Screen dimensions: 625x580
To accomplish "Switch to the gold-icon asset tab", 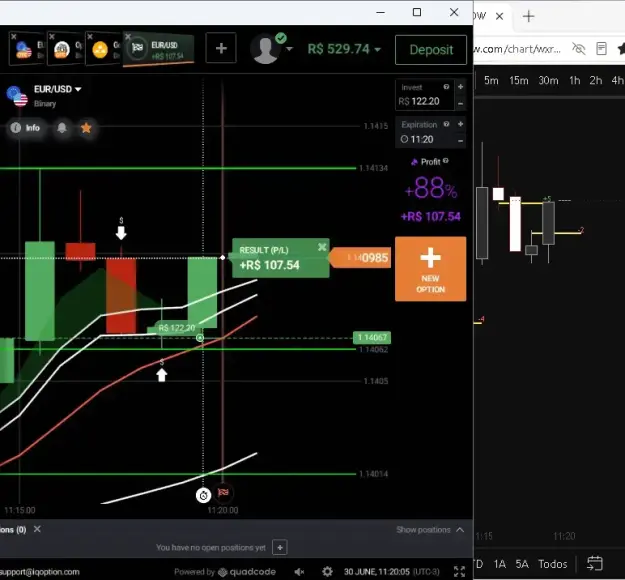I will click(x=103, y=49).
